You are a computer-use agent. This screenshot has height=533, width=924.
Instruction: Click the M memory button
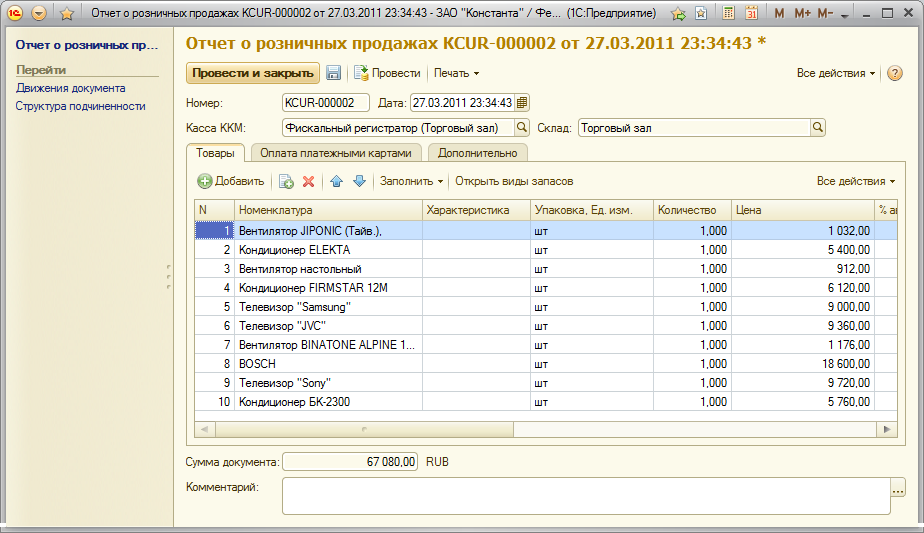click(x=779, y=13)
